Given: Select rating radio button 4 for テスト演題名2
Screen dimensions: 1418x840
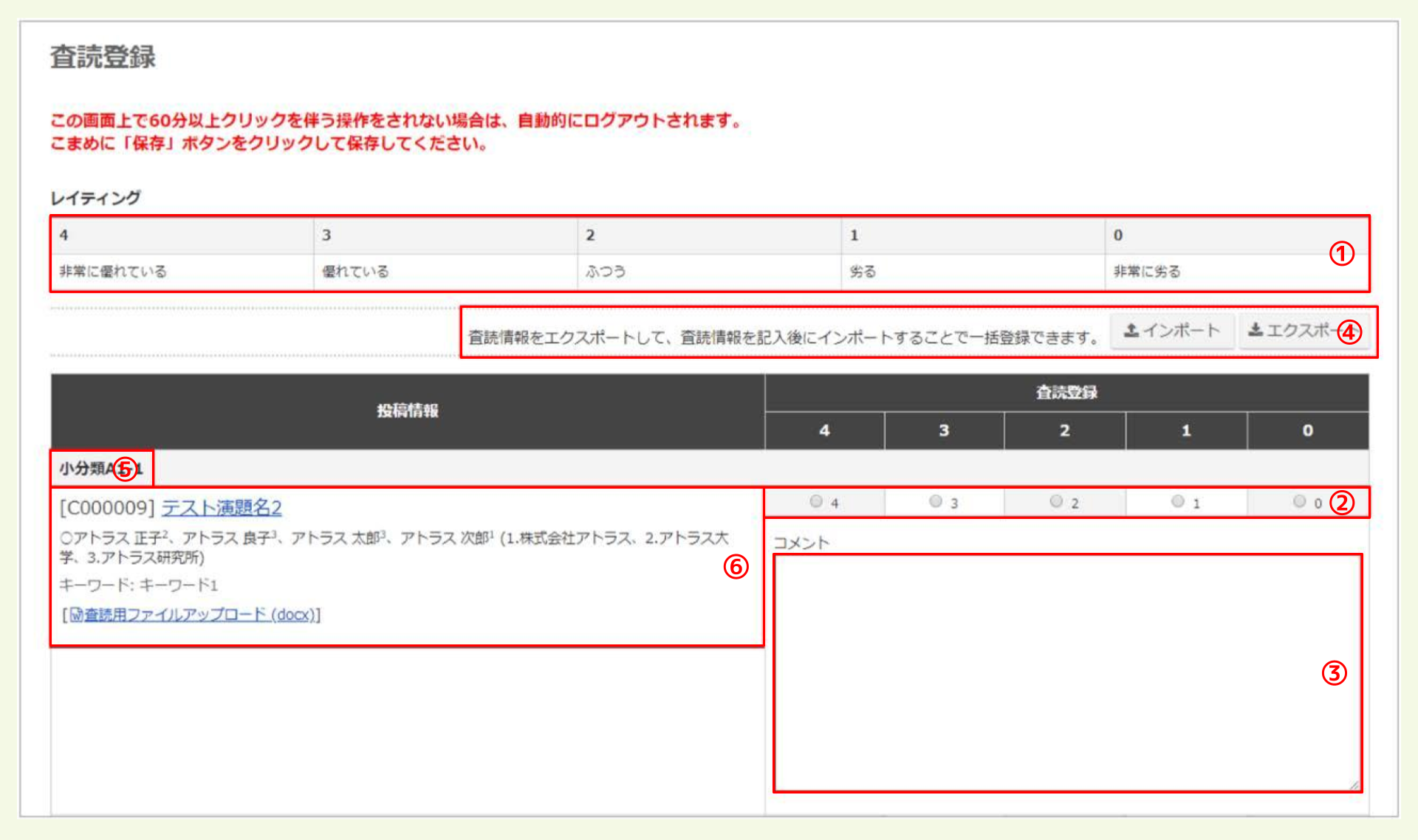Looking at the screenshot, I should coord(815,501).
